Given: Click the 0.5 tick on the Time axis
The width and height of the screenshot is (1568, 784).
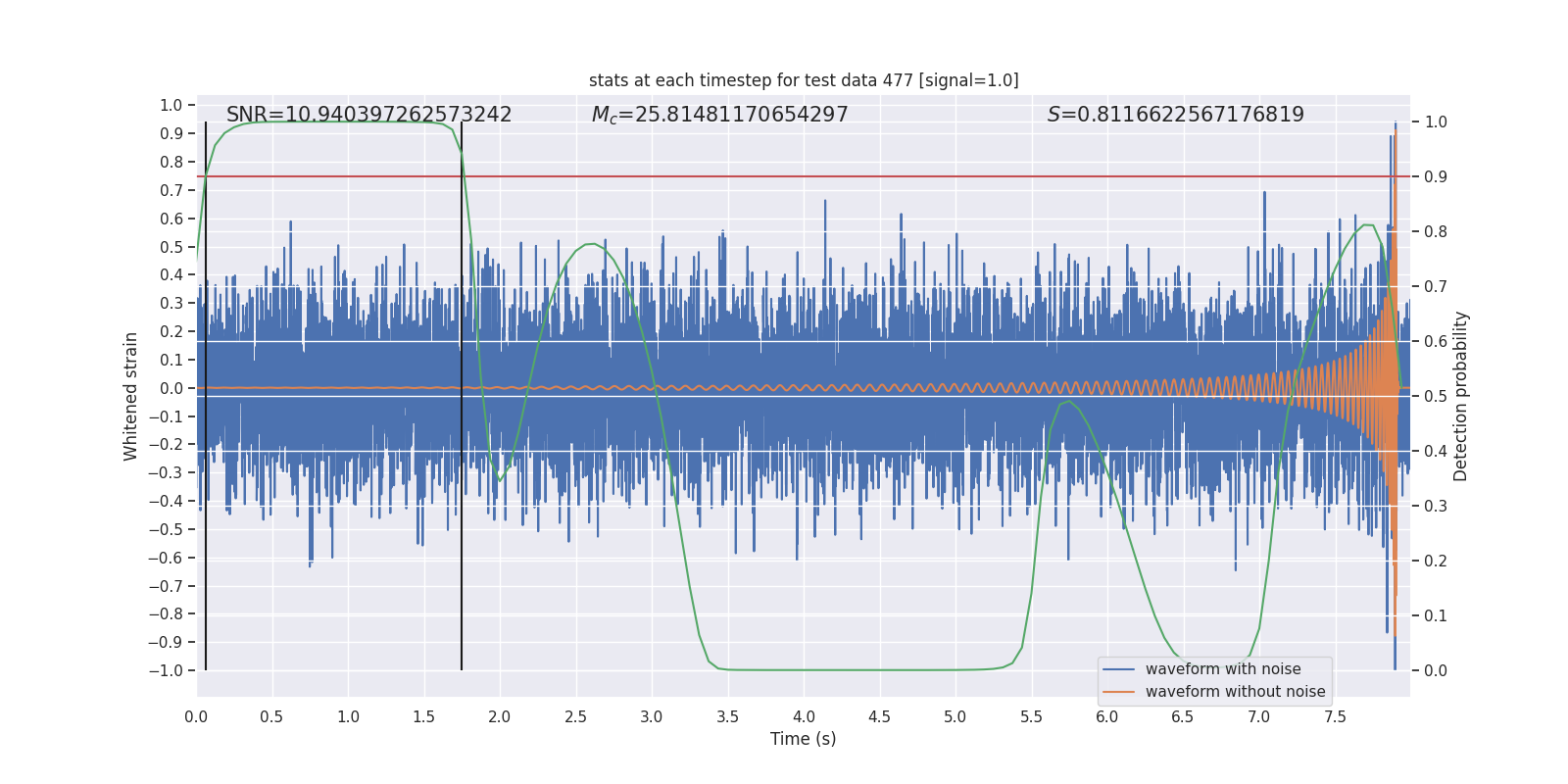Looking at the screenshot, I should (272, 716).
